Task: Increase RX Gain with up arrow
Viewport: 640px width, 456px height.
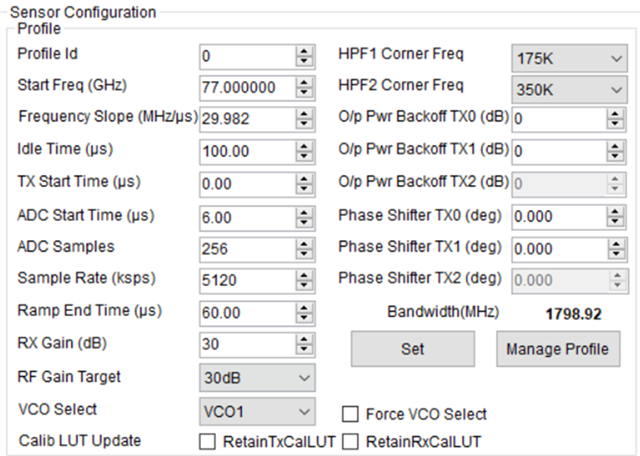Action: (x=303, y=339)
